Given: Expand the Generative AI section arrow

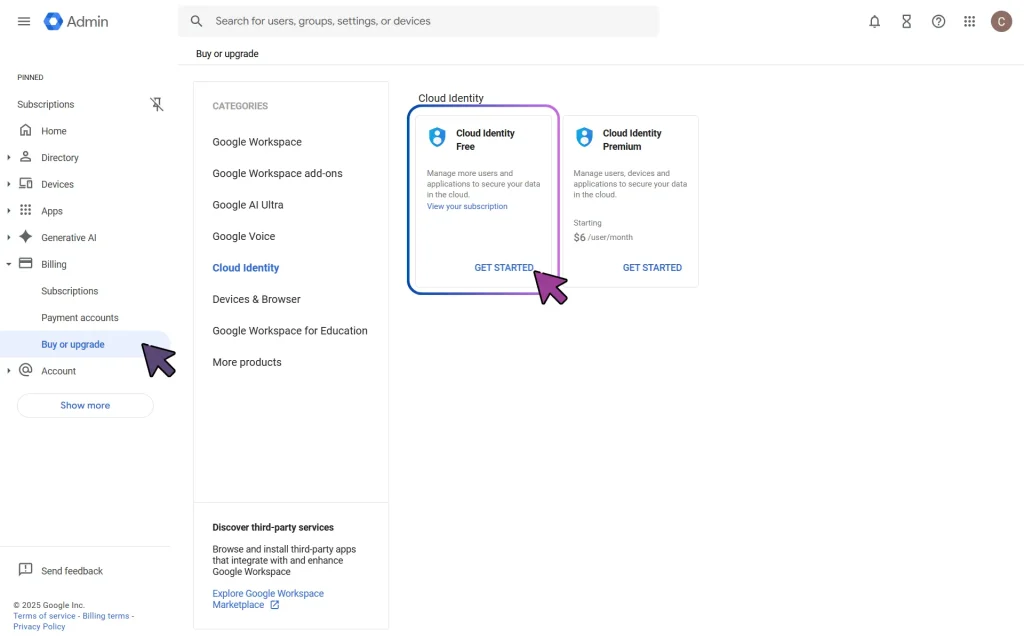Looking at the screenshot, I should point(8,238).
